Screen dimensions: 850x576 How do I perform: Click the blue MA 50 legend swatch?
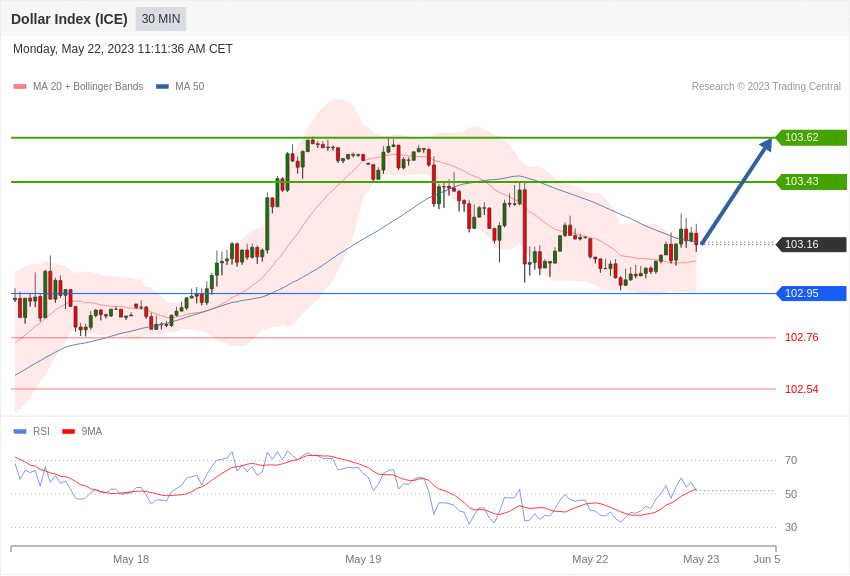point(162,87)
